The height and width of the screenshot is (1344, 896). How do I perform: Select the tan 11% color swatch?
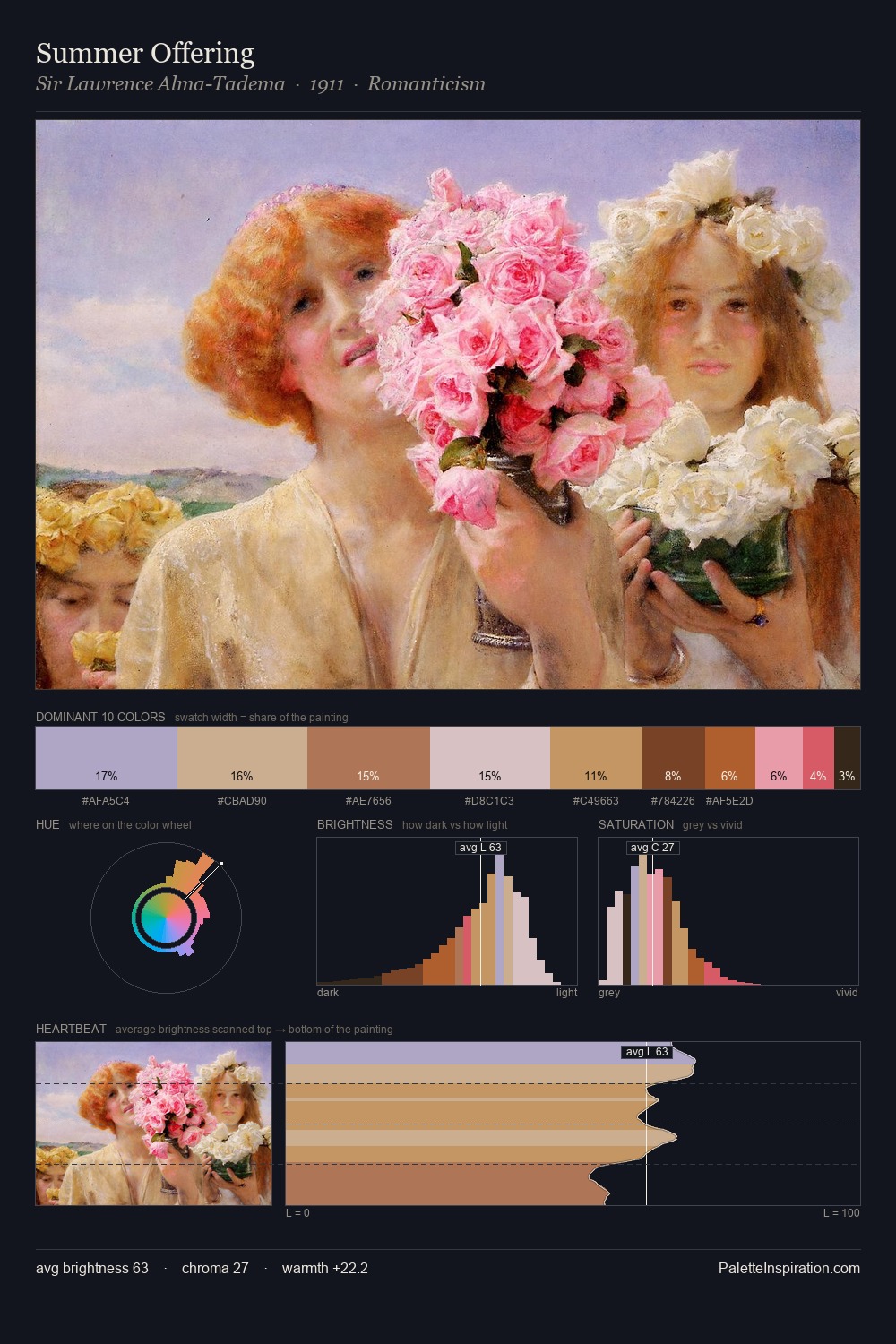pos(596,758)
